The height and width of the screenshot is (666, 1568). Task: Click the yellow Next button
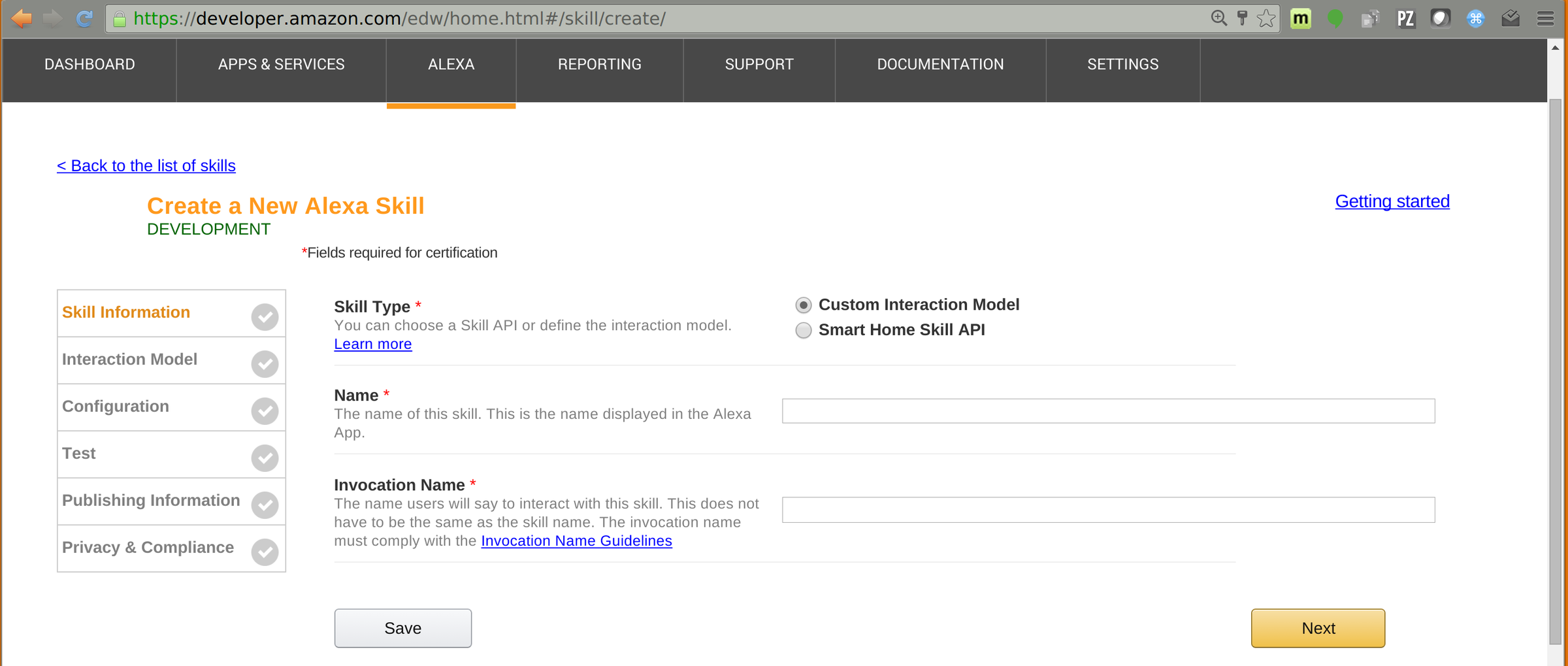click(1318, 628)
